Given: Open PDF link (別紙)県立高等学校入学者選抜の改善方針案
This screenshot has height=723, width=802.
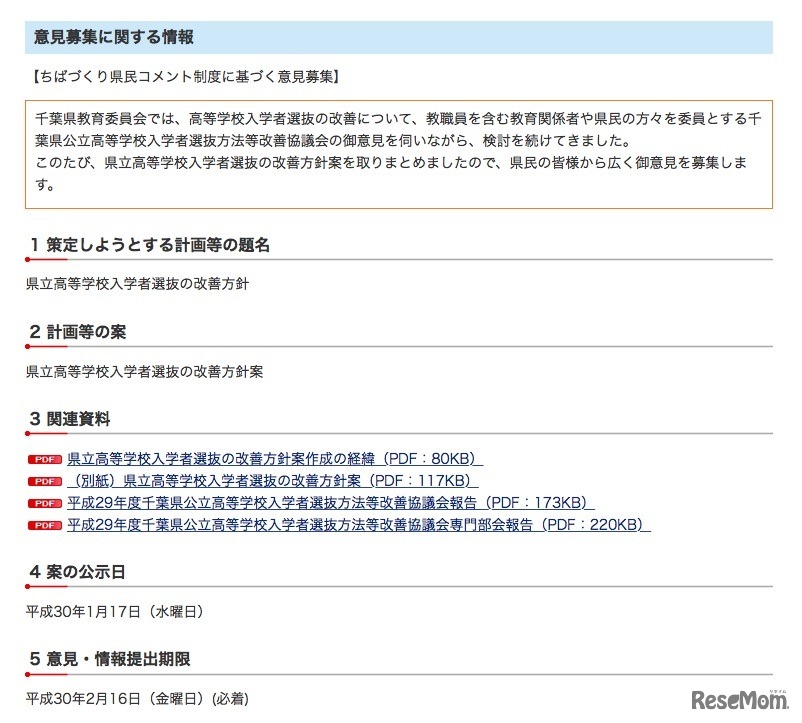Looking at the screenshot, I should (273, 481).
